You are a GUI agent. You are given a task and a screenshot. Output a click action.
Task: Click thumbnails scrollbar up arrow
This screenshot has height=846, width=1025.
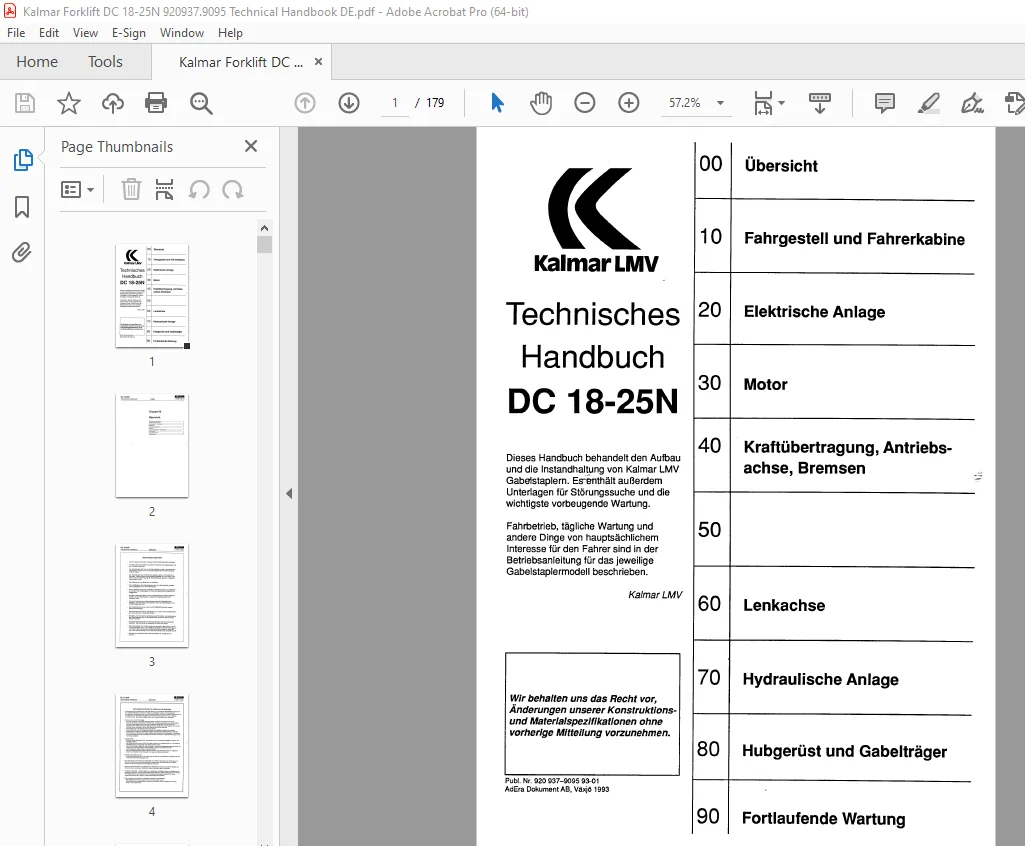264,228
